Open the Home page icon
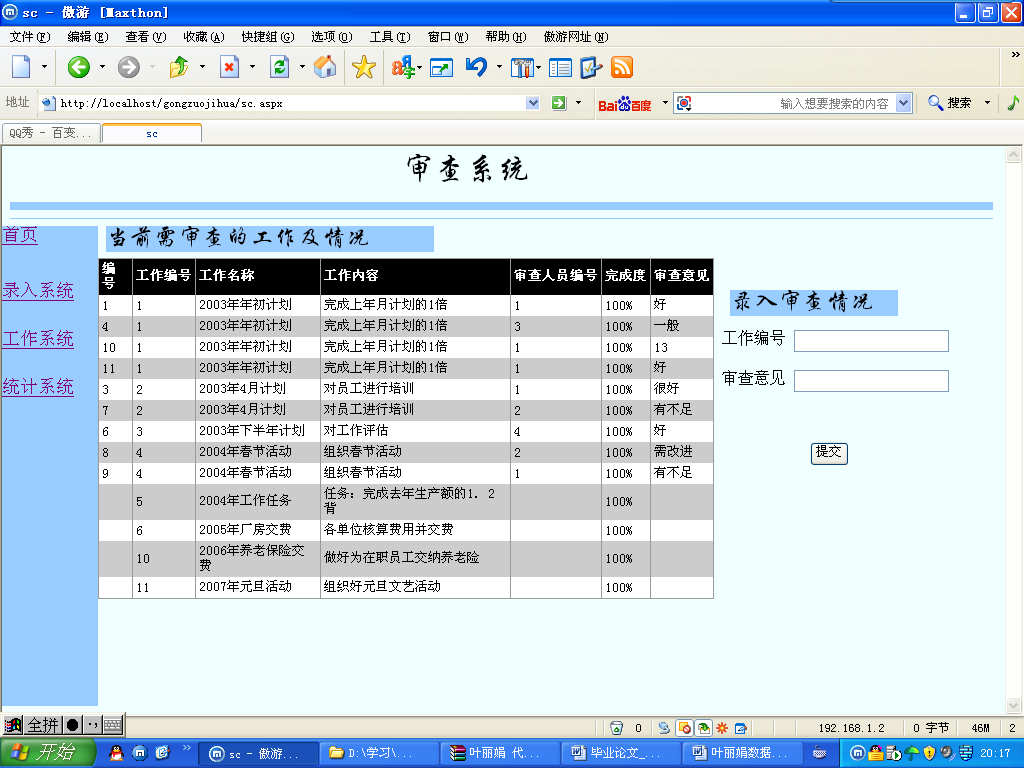Screen dimensions: 1024x768 point(325,67)
